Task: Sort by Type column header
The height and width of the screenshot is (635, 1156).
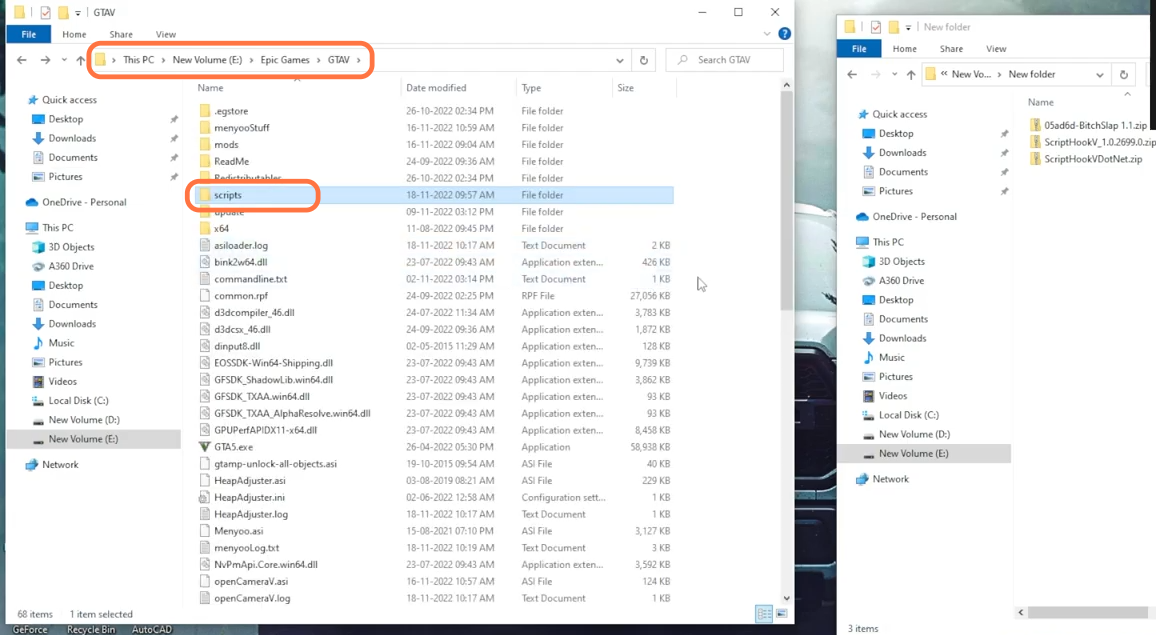Action: (531, 88)
